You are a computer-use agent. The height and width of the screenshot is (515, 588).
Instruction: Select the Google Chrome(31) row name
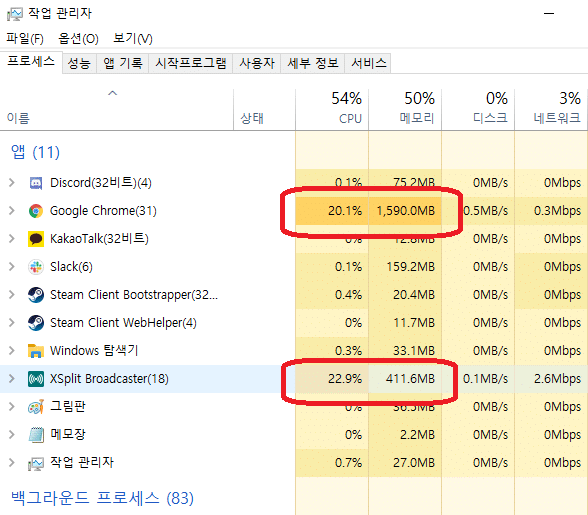click(x=103, y=211)
